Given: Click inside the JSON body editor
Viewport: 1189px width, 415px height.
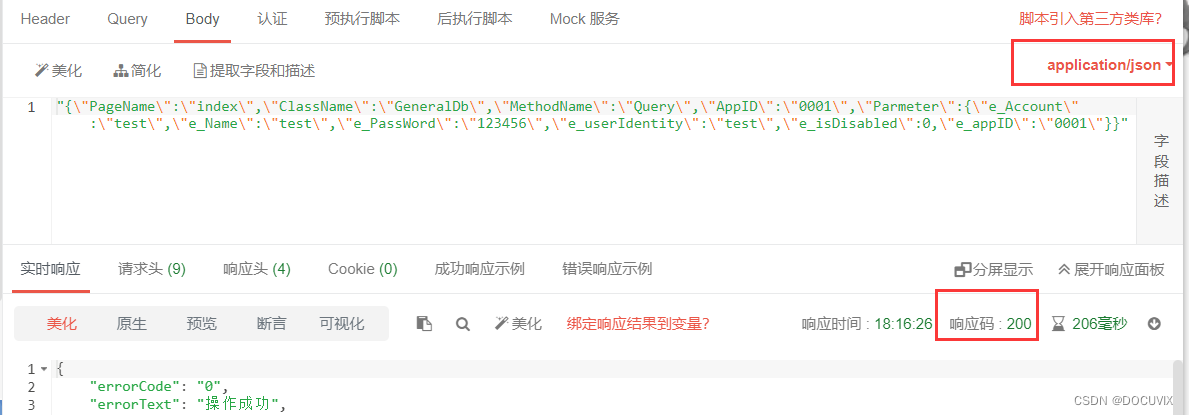Looking at the screenshot, I should 594,170.
